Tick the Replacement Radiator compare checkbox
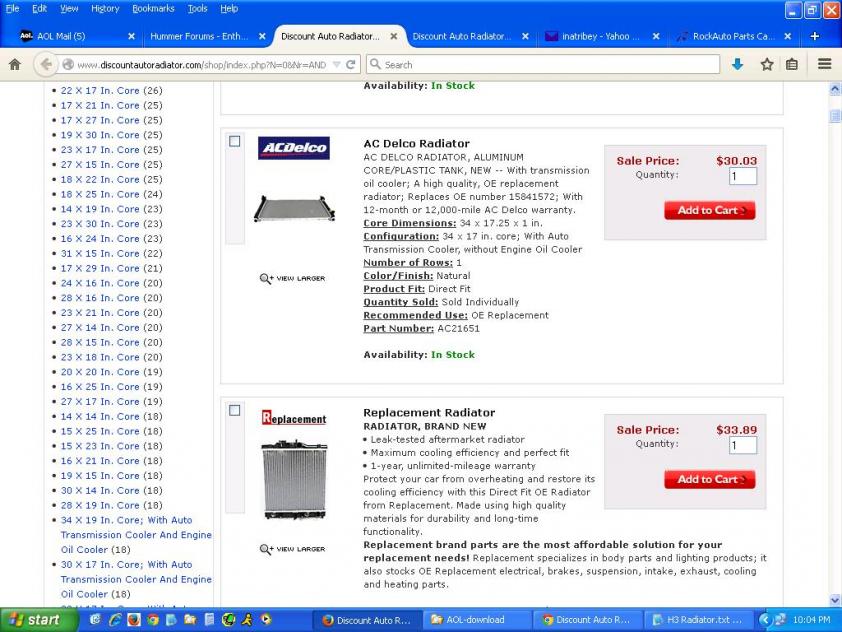This screenshot has width=842, height=632. click(x=235, y=410)
